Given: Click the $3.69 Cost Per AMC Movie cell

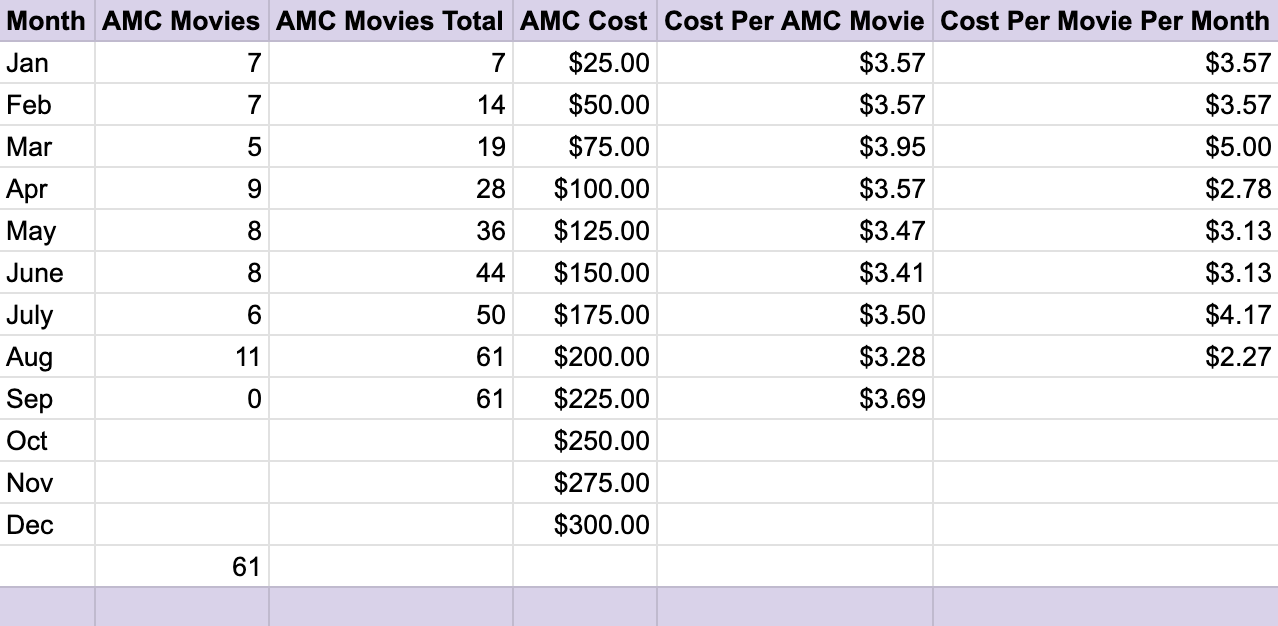Looking at the screenshot, I should click(795, 399).
